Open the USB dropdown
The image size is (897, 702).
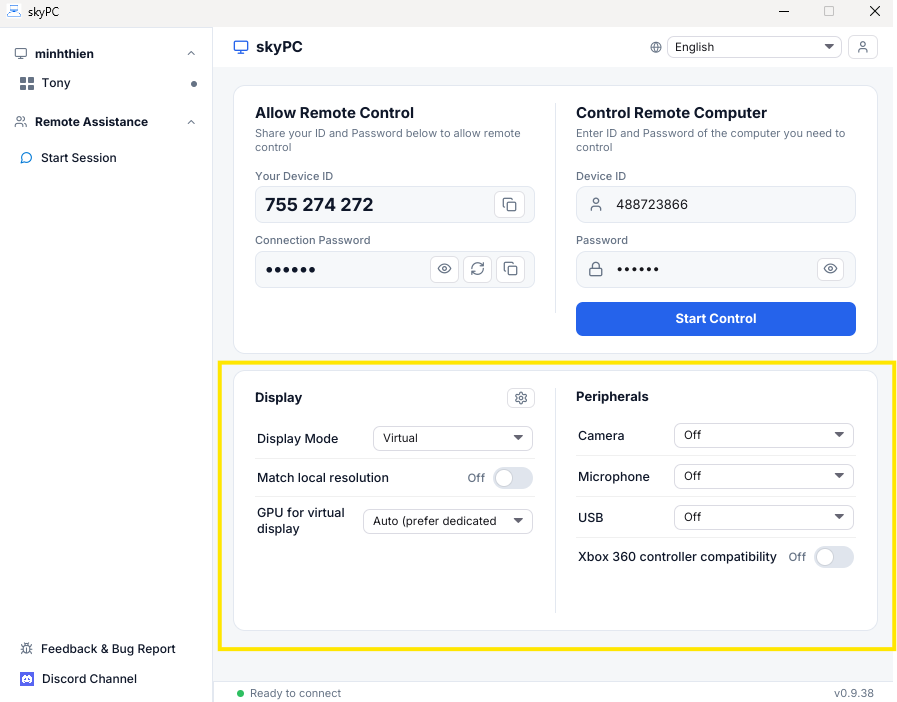[x=764, y=517]
